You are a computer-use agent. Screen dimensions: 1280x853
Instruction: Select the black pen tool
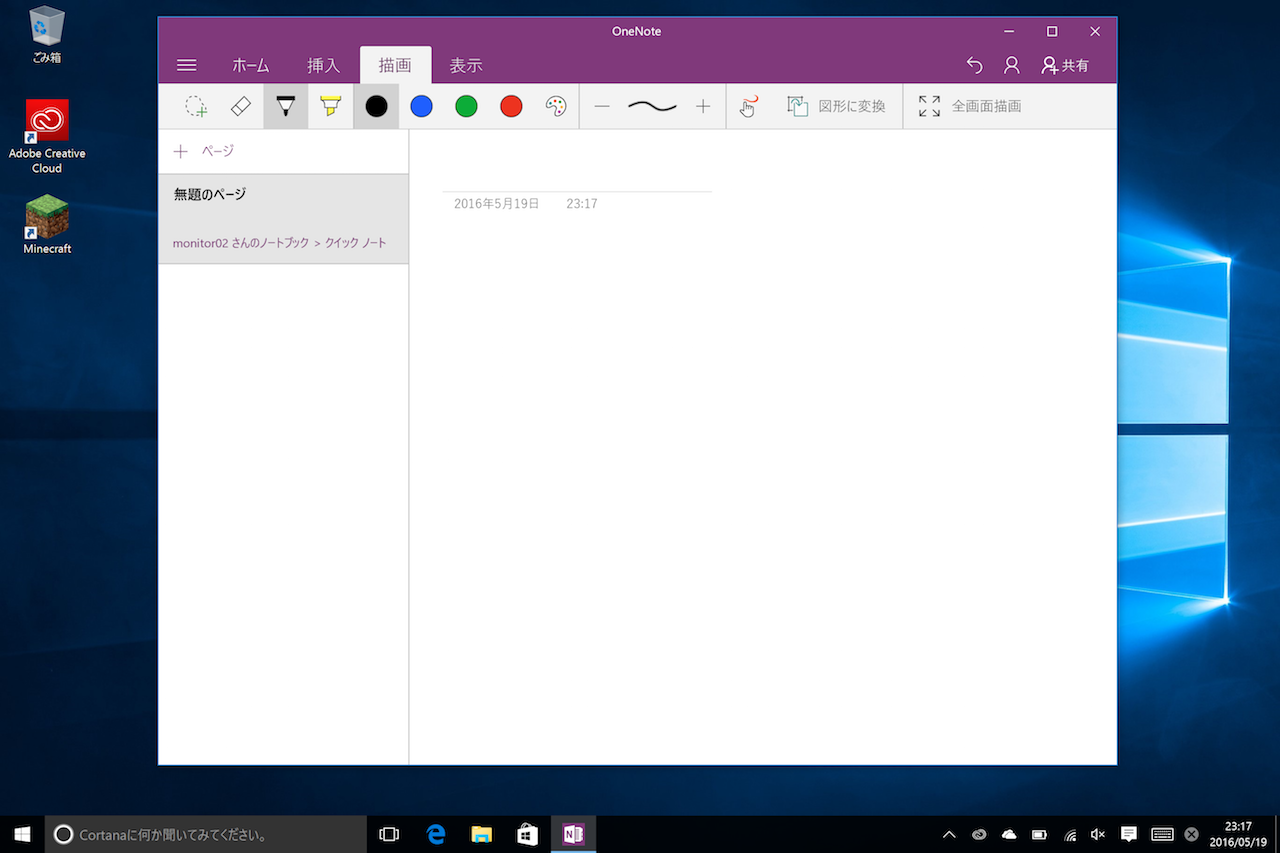[x=286, y=106]
